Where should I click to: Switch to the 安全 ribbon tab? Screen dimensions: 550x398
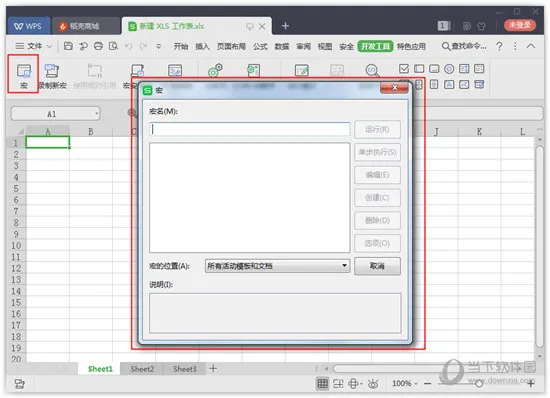click(x=347, y=46)
